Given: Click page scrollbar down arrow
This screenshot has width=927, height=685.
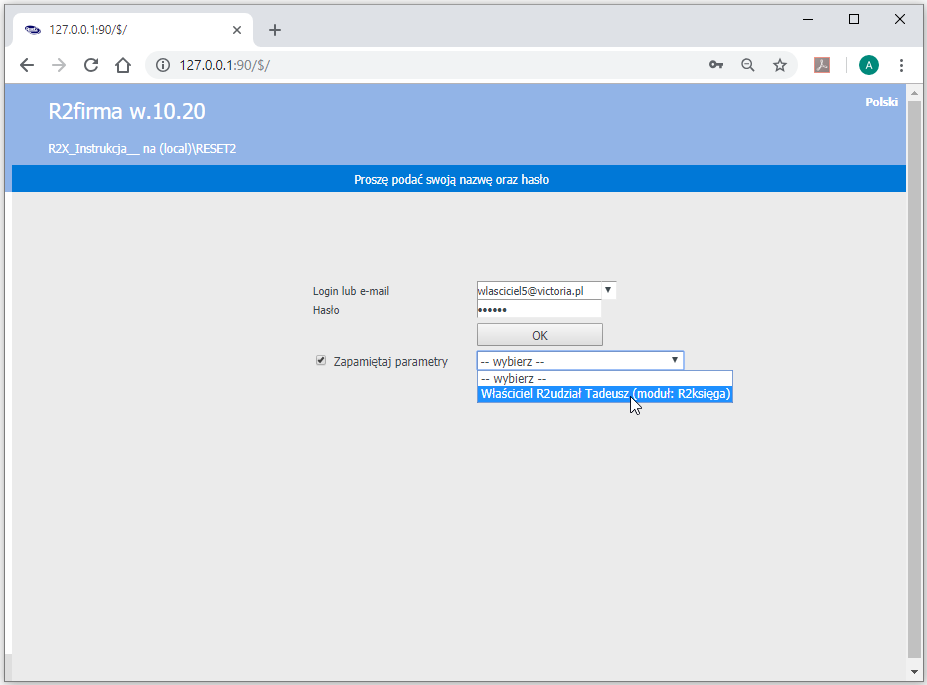Looking at the screenshot, I should (x=914, y=671).
